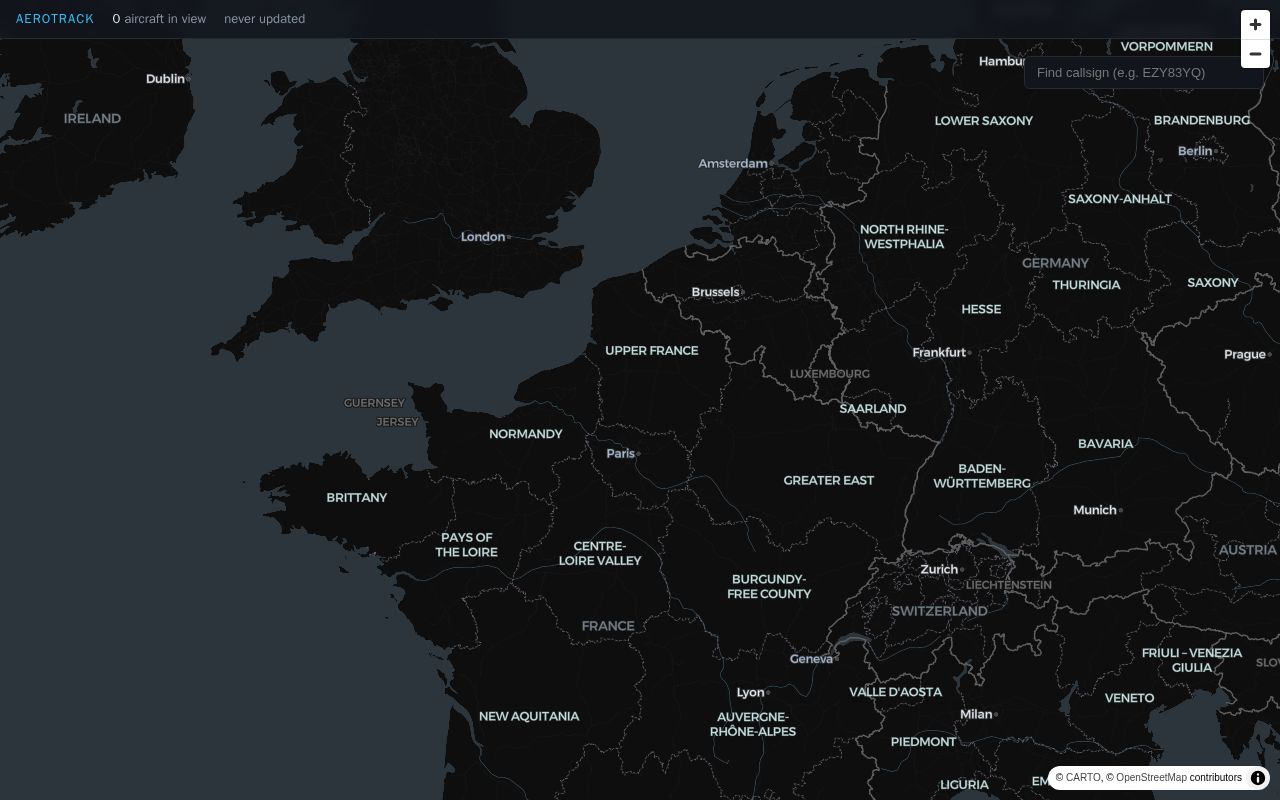
Task: Click the LUXEMBOURG label
Action: coord(830,374)
